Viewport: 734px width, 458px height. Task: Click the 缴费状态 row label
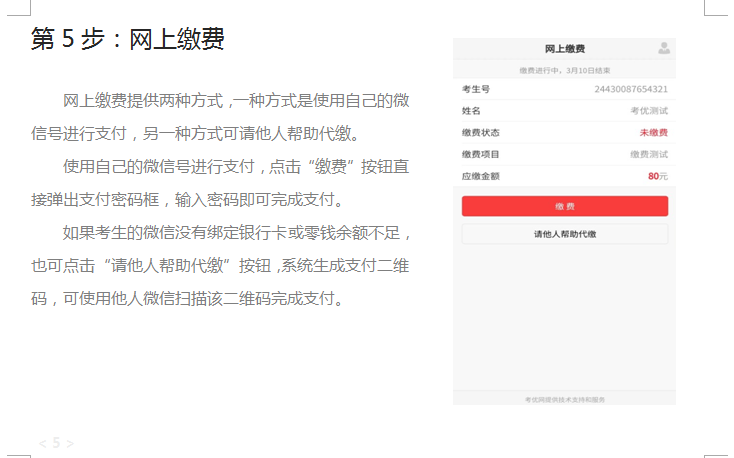tap(480, 133)
